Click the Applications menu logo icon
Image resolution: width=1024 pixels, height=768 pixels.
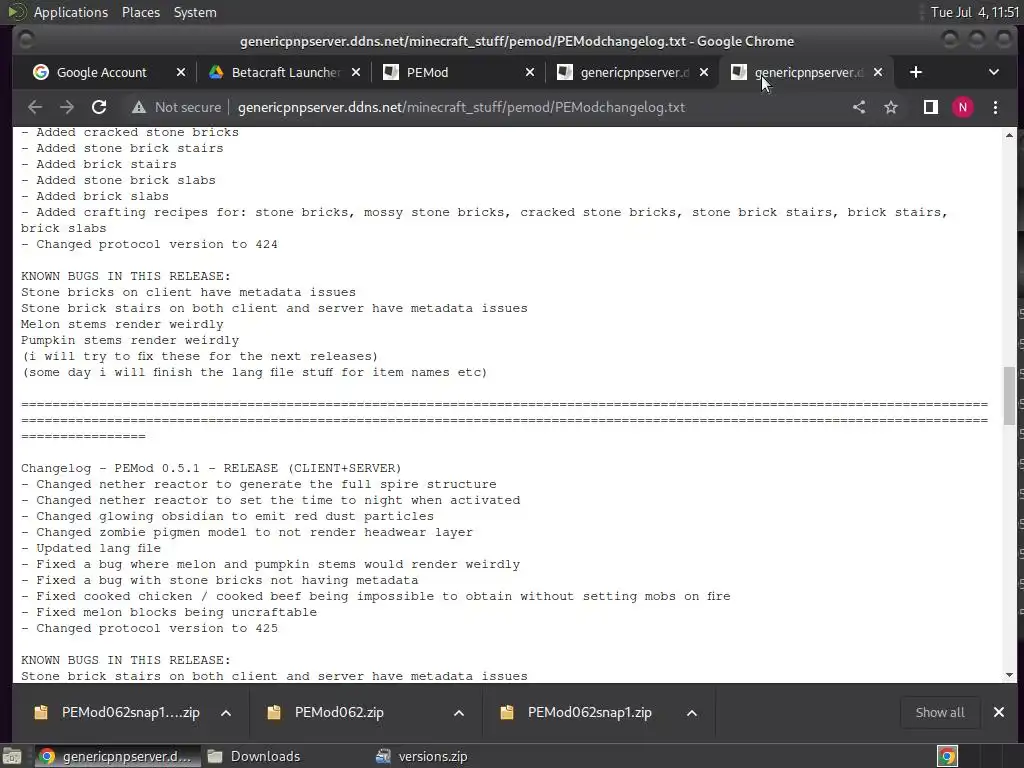16,12
